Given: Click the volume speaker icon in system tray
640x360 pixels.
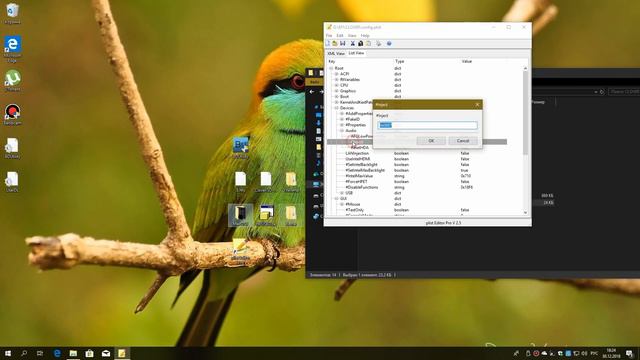Looking at the screenshot, I should coord(584,353).
